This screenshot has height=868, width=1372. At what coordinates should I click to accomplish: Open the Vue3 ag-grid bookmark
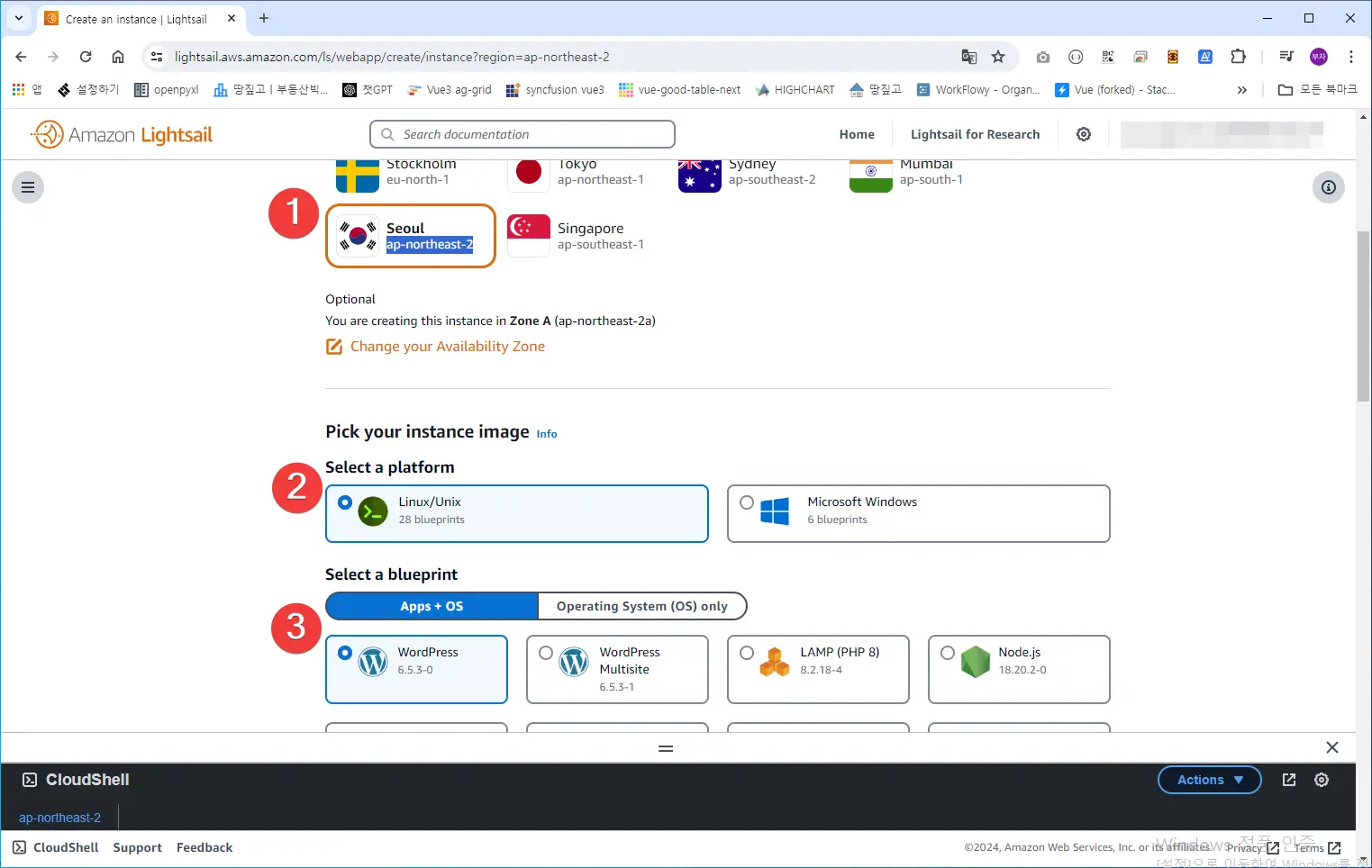[x=450, y=90]
